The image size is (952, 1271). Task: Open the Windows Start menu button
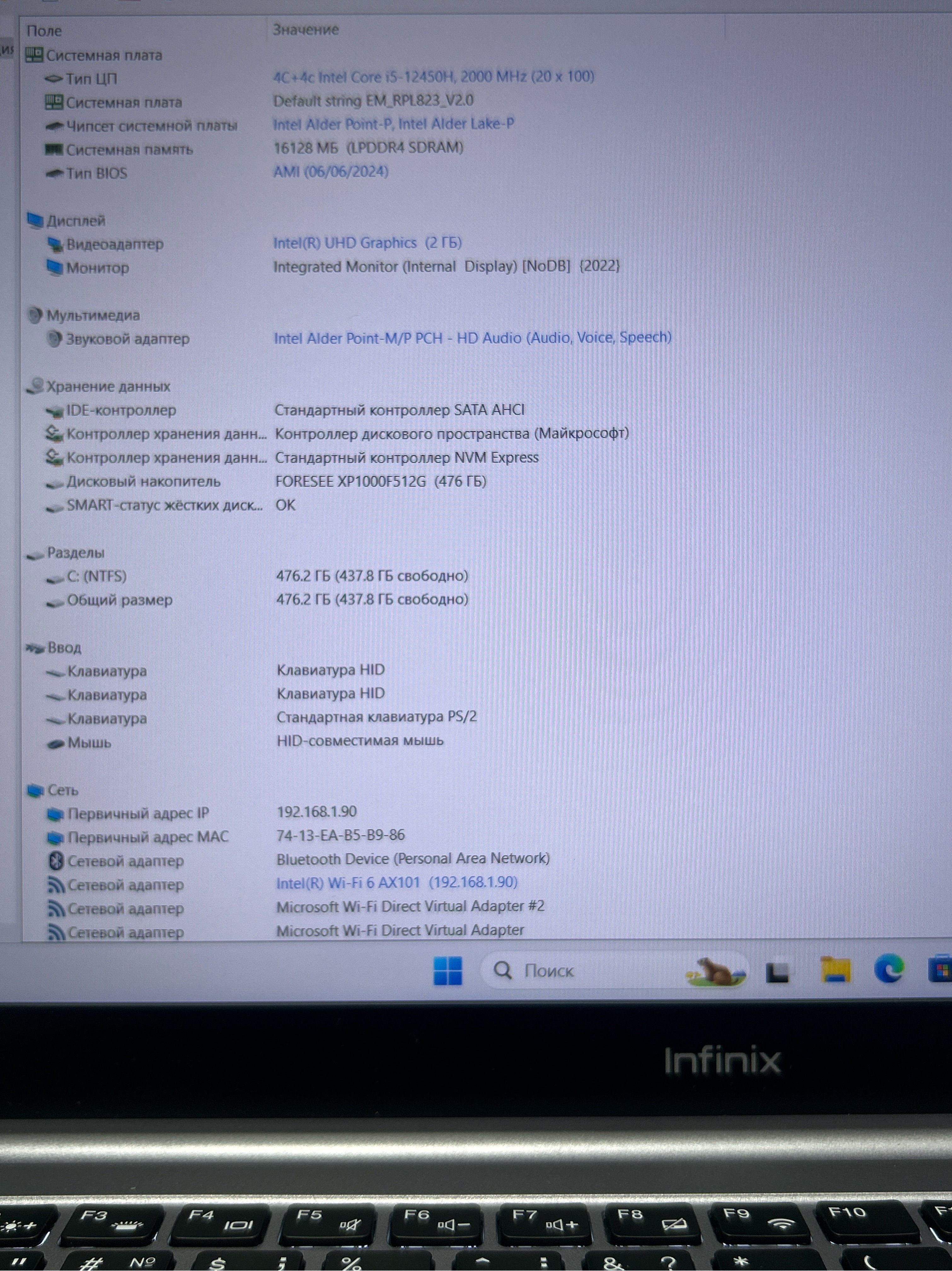[447, 971]
